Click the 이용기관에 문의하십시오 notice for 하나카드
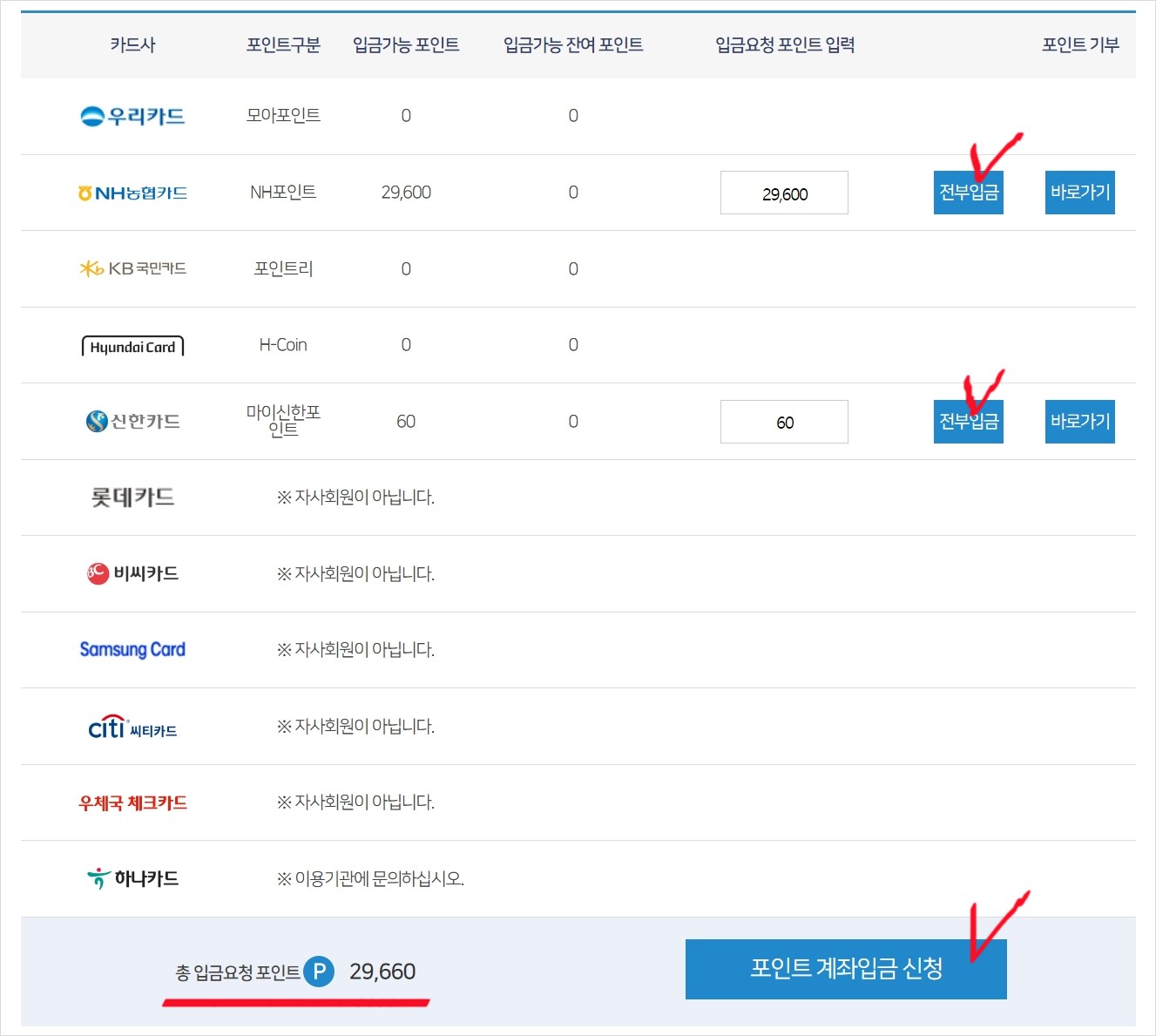The image size is (1156, 1036). coord(370,879)
